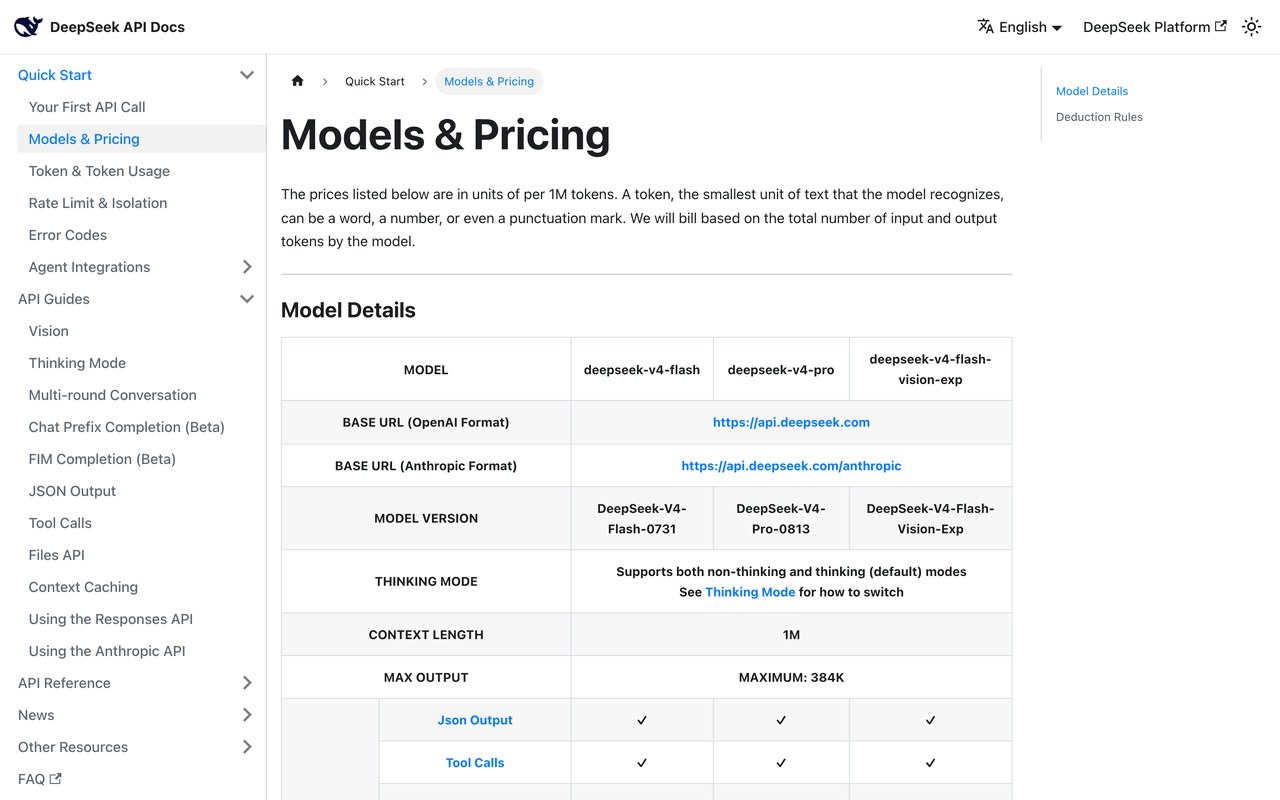This screenshot has height=800, width=1280.
Task: Expand the Other Resources chevron
Action: pyautogui.click(x=247, y=747)
